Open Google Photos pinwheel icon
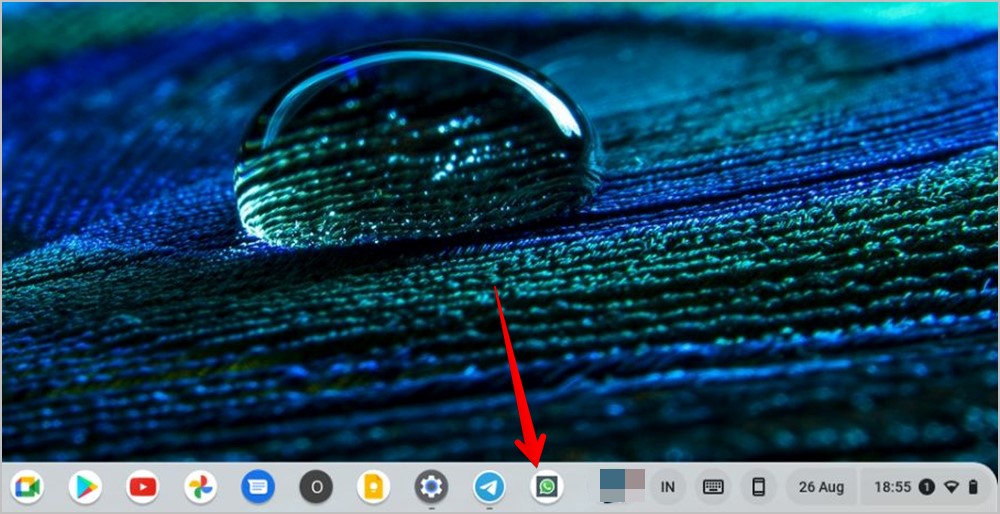 200,488
